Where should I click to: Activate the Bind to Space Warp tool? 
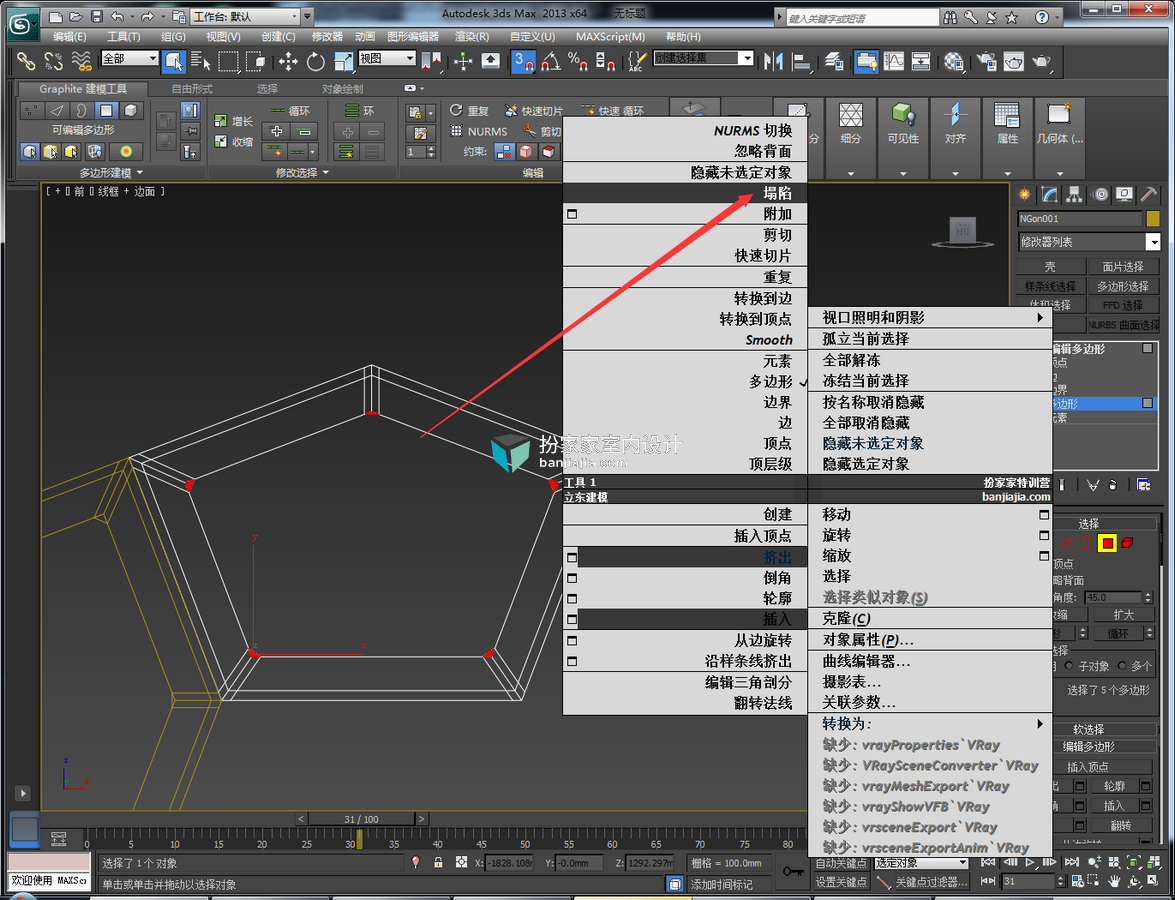(x=81, y=61)
